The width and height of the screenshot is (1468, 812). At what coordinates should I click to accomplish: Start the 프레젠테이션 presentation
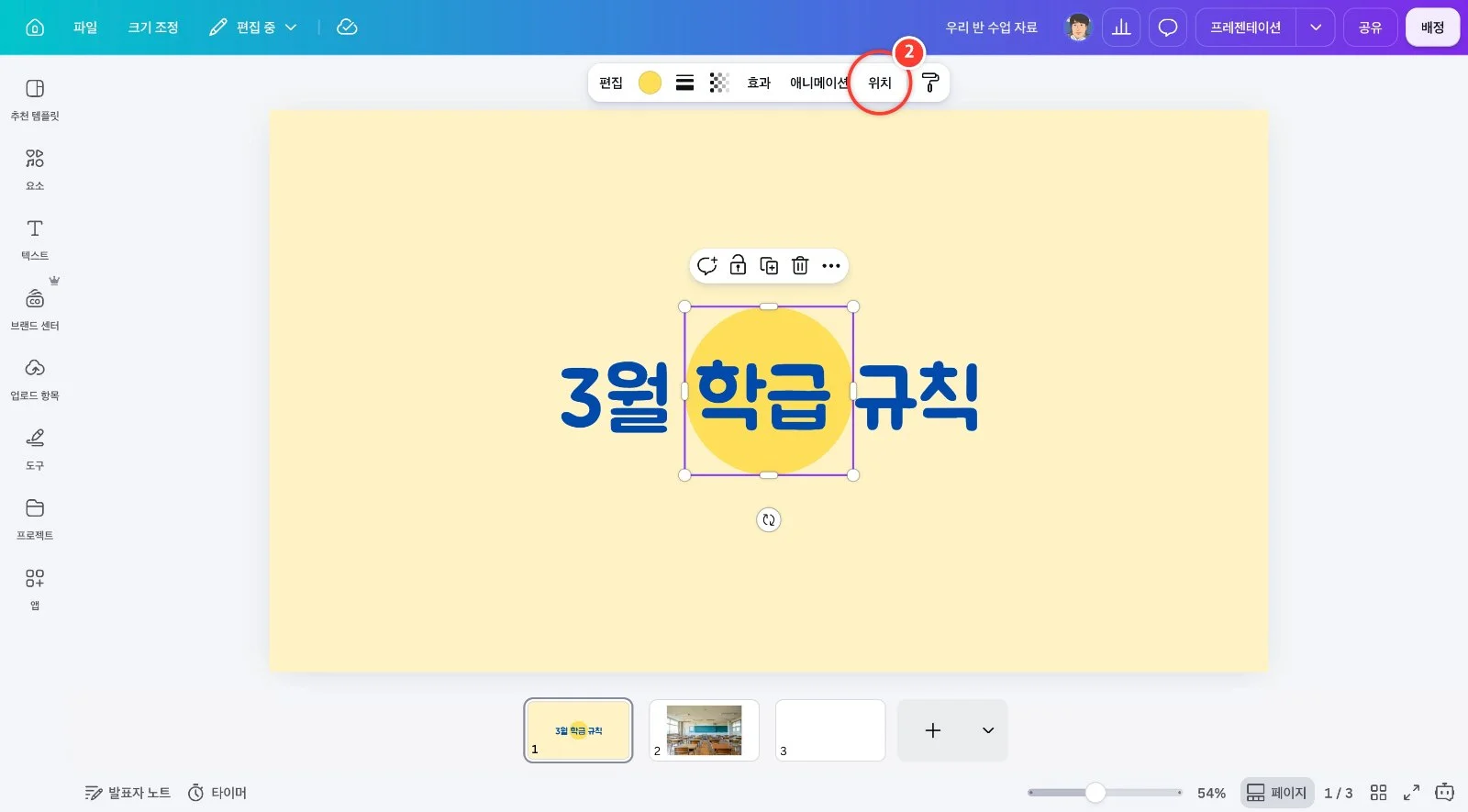click(1245, 28)
